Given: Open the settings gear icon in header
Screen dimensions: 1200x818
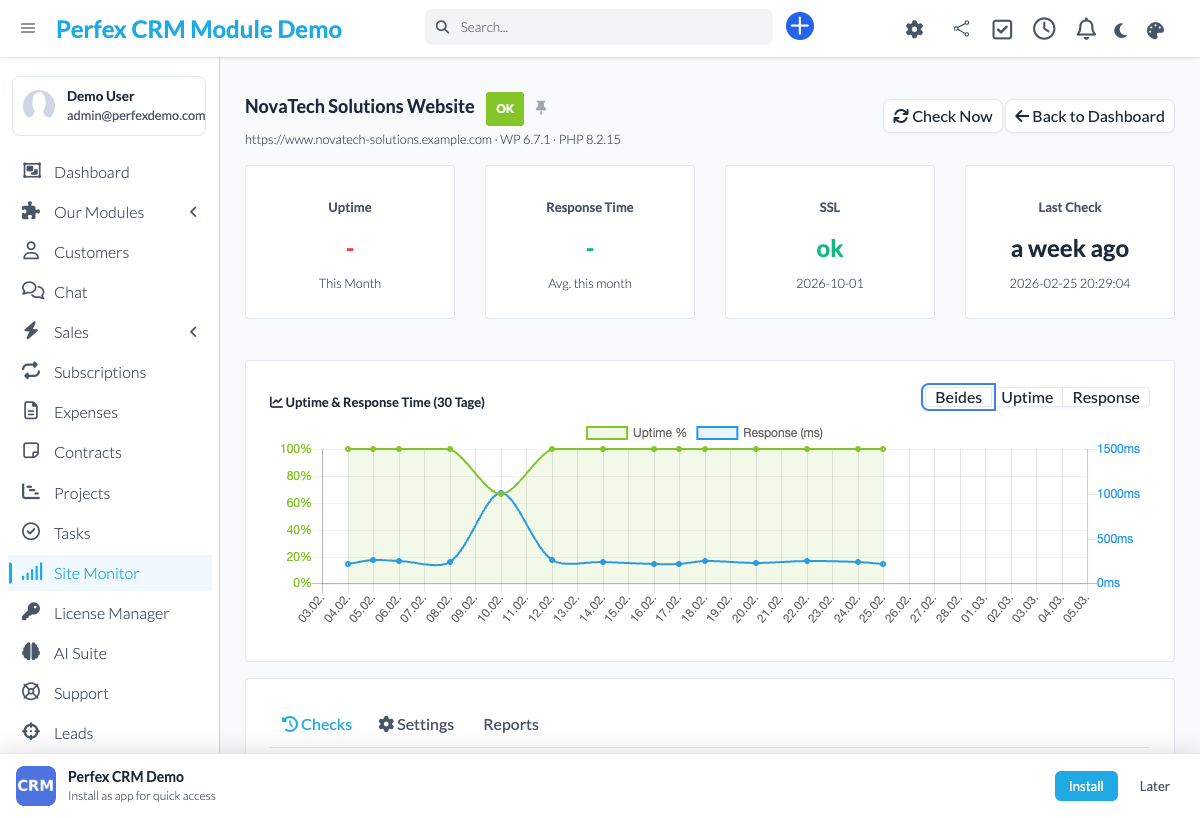Looking at the screenshot, I should pos(914,29).
